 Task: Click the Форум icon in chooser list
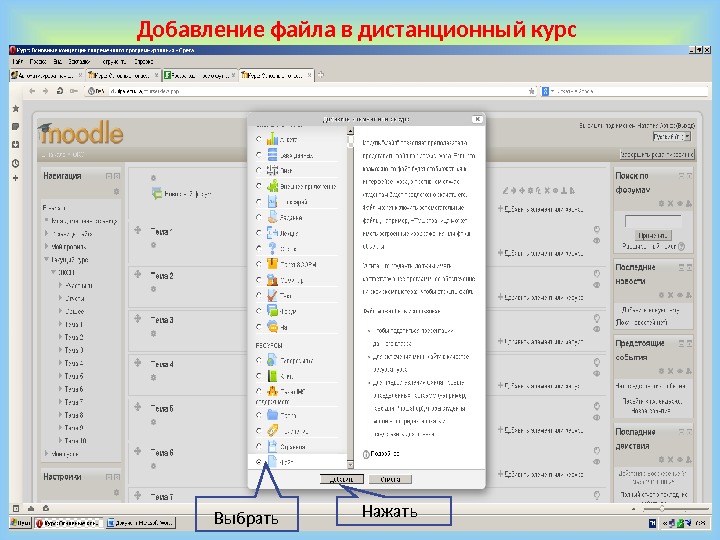click(x=272, y=311)
